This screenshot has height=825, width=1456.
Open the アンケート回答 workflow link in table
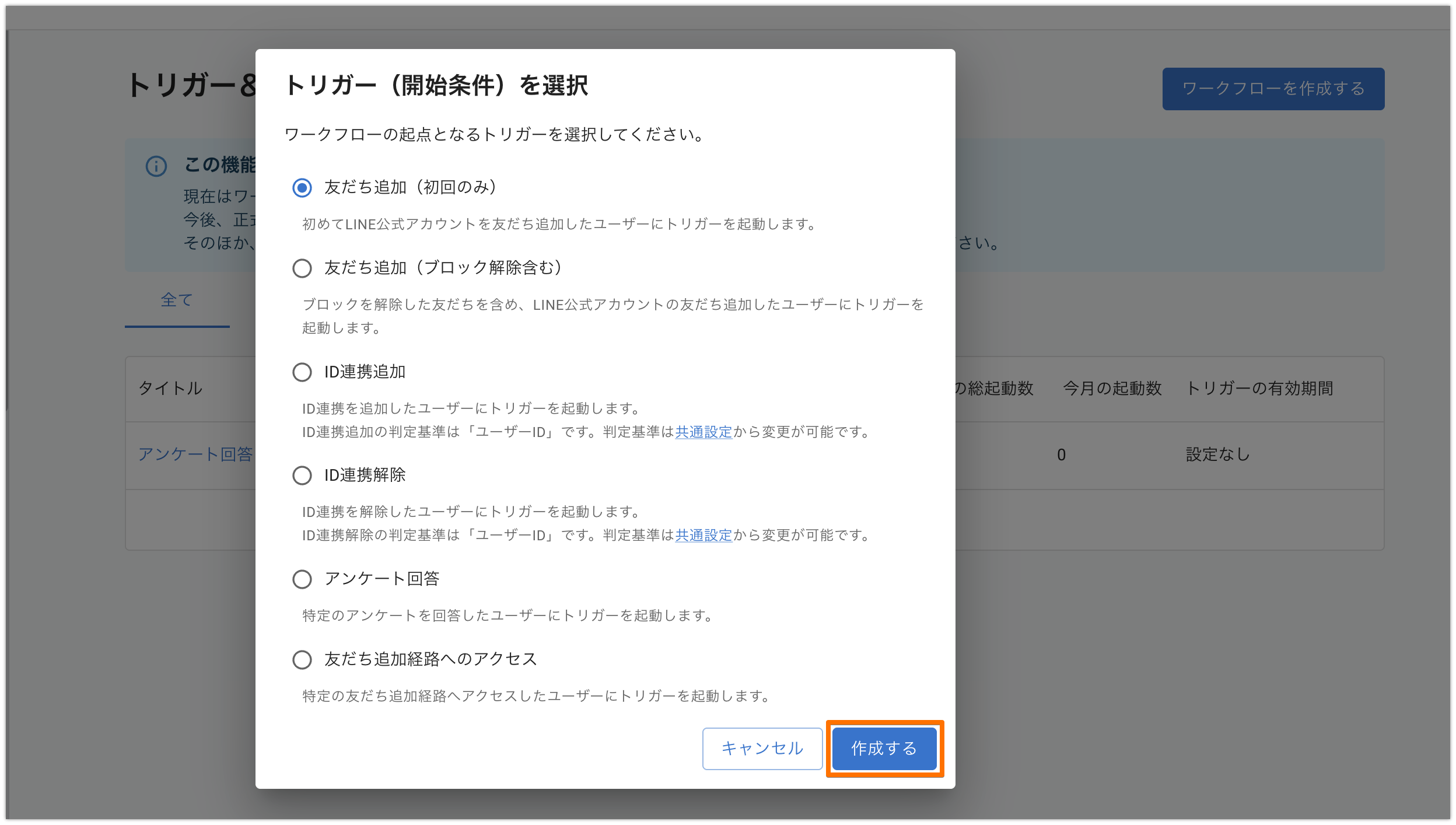[195, 455]
